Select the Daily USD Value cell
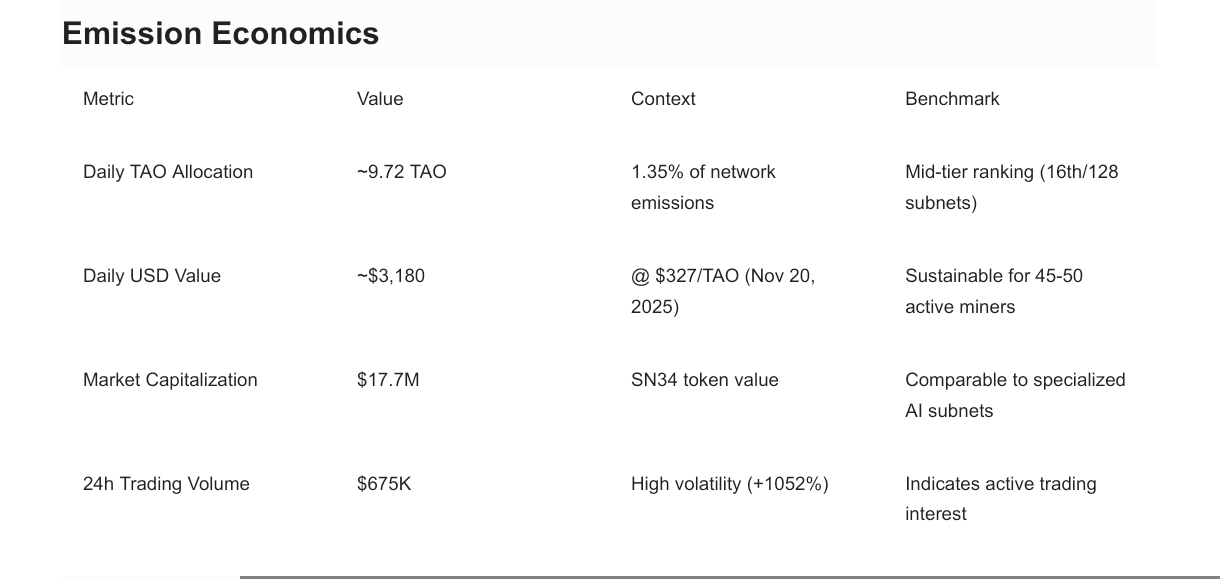The height and width of the screenshot is (579, 1220). 152,276
